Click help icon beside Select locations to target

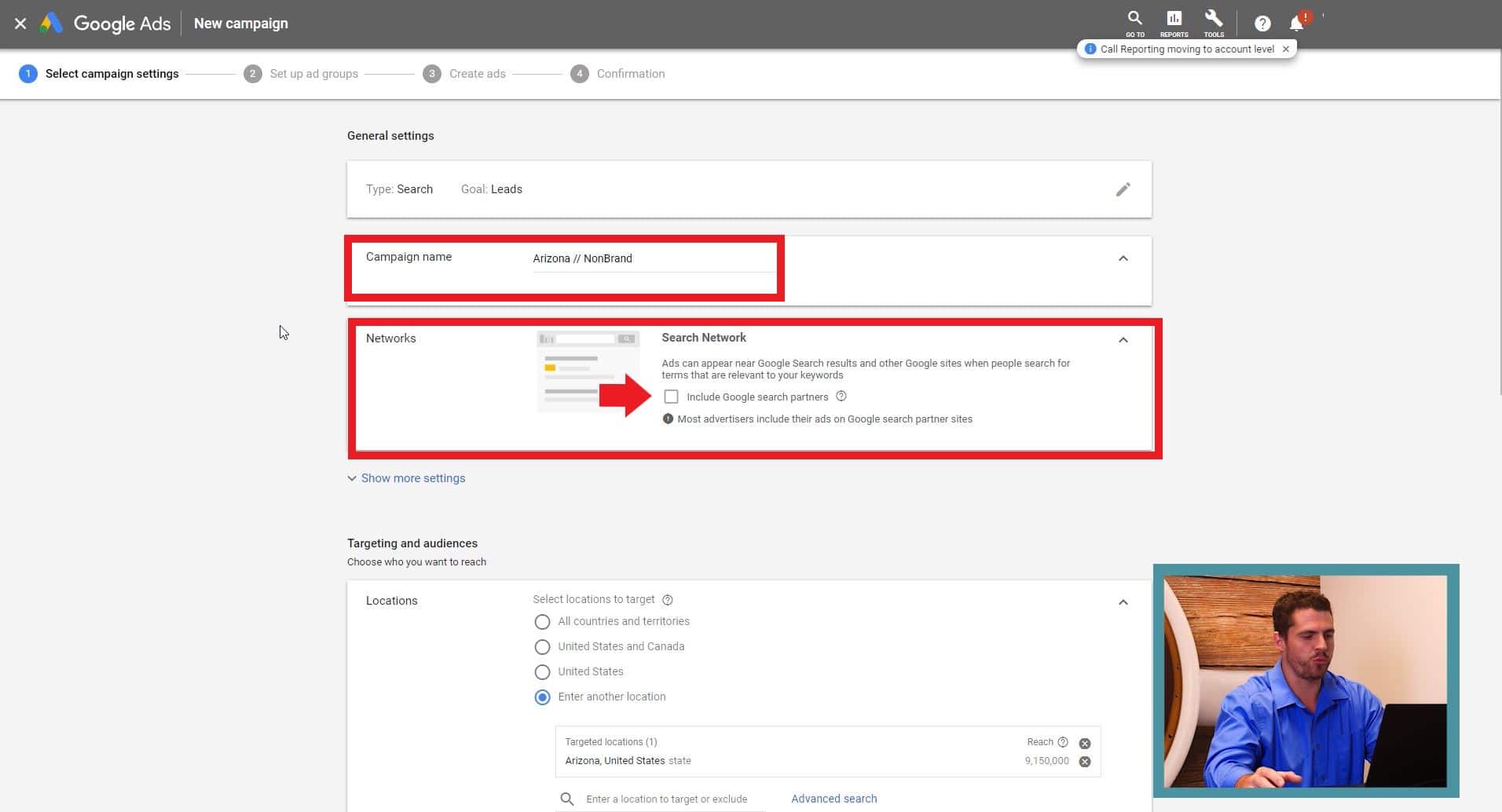[668, 600]
